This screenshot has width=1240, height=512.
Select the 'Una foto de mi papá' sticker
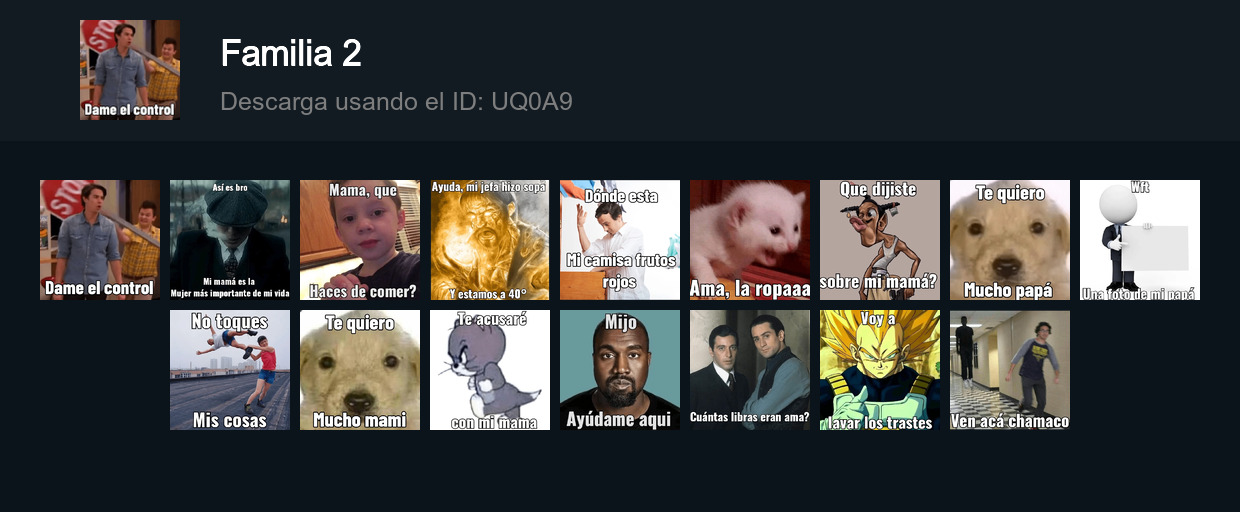pyautogui.click(x=1140, y=240)
